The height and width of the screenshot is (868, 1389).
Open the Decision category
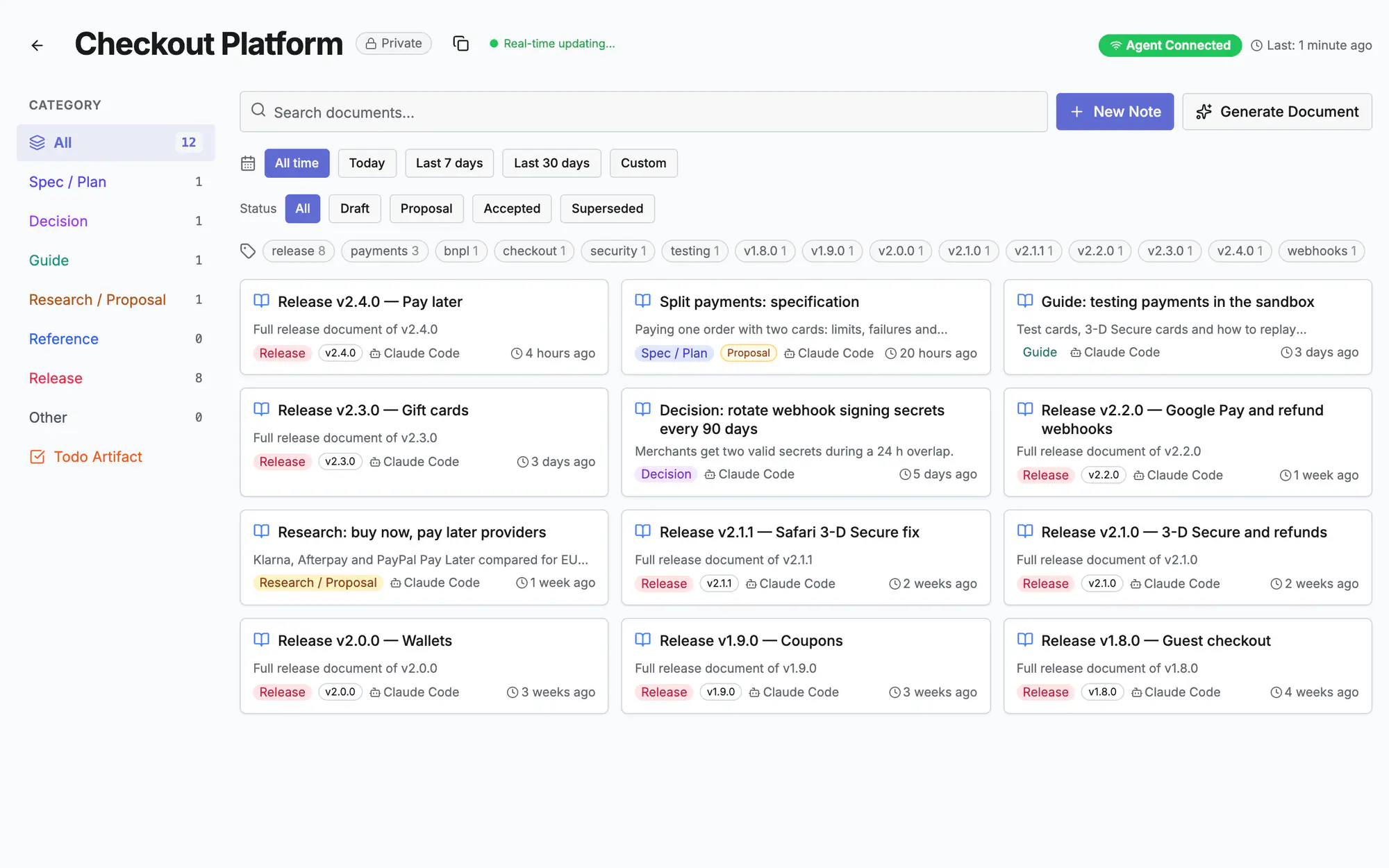[x=116, y=221]
